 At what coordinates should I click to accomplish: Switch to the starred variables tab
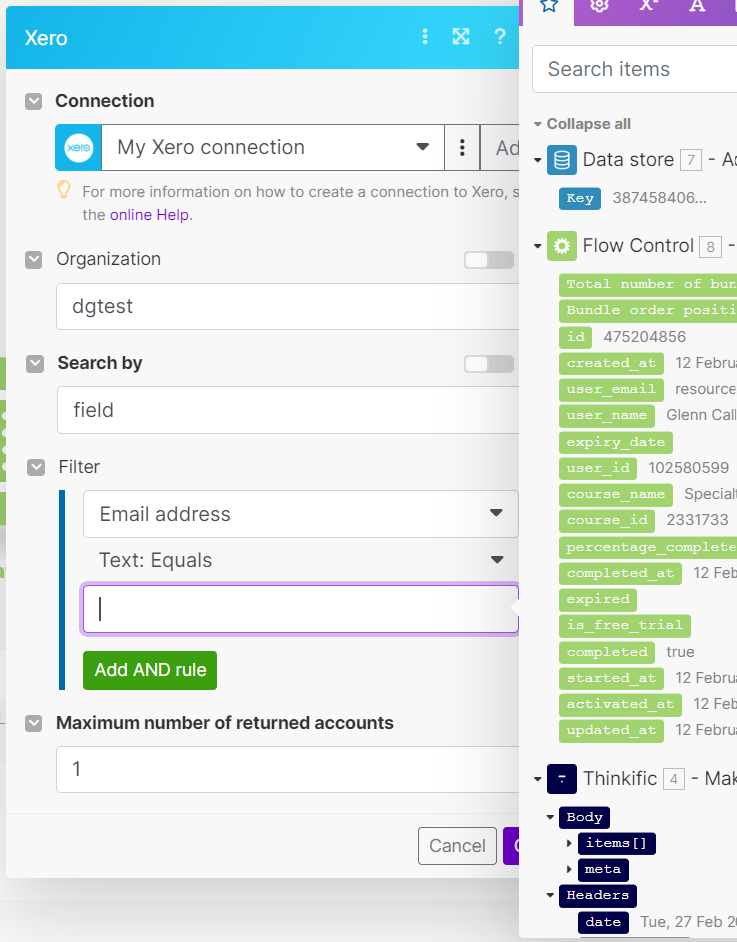coord(548,5)
